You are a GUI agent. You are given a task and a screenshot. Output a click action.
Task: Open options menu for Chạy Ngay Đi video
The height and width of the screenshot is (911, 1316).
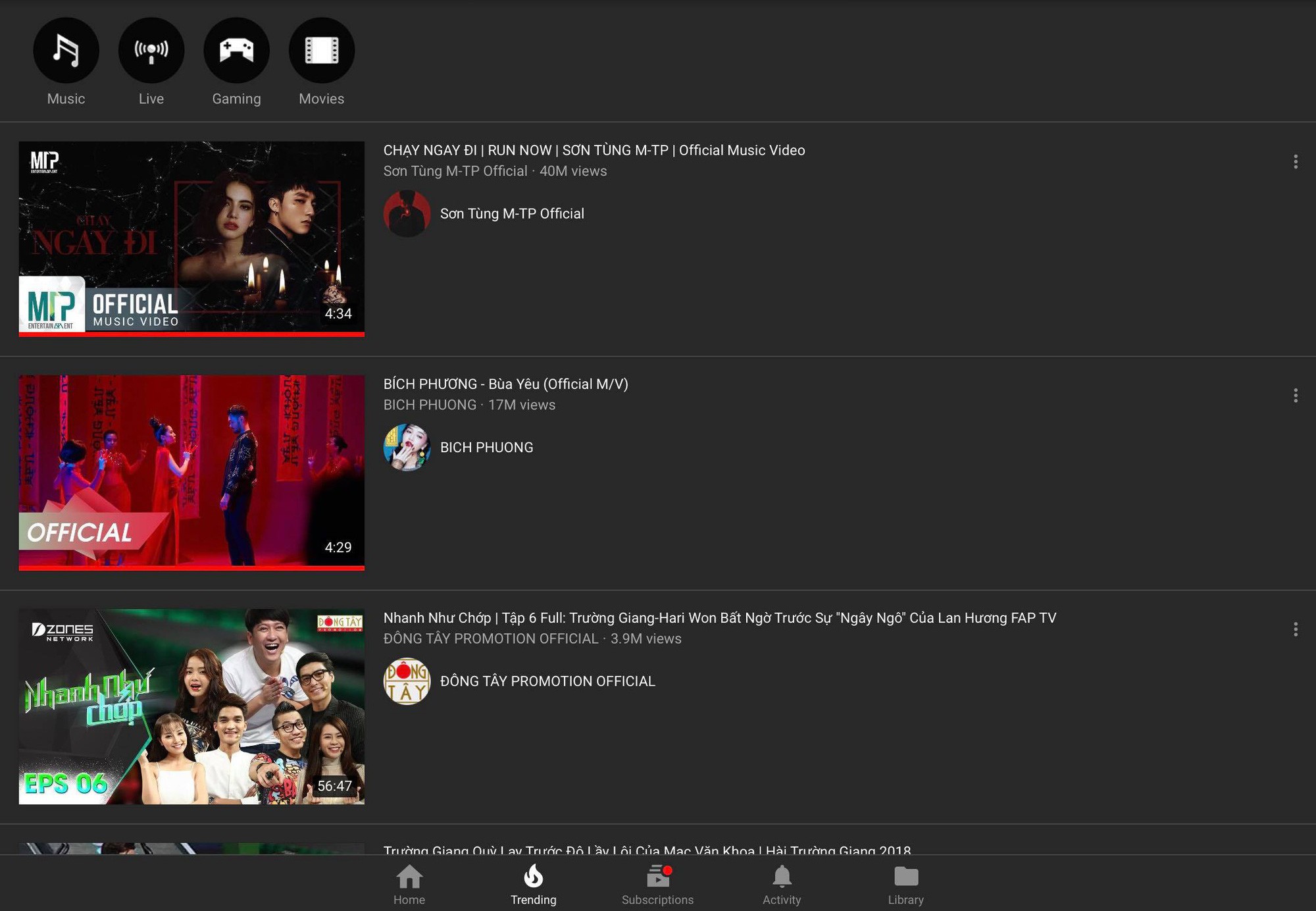coord(1295,162)
